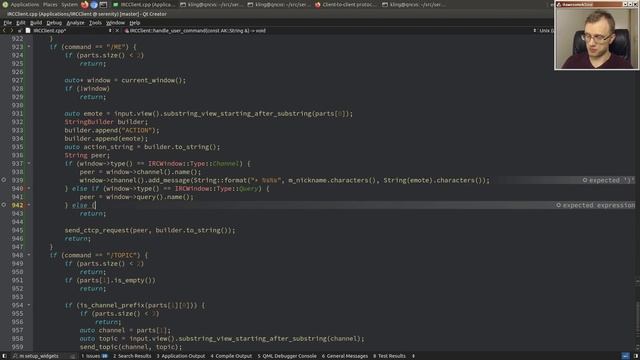The width and height of the screenshot is (640, 360).
Task: Open the IRCClient.cpp document selector dropdown
Action: click(69, 30)
